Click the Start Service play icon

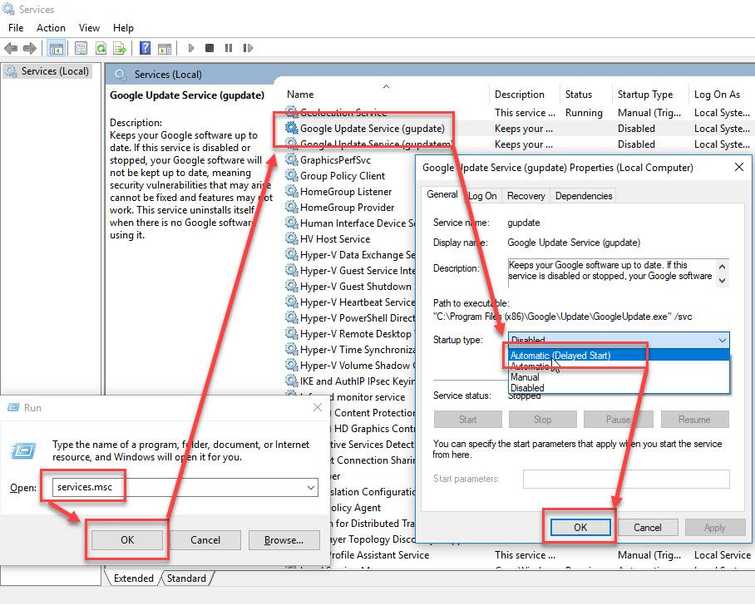pyautogui.click(x=191, y=48)
